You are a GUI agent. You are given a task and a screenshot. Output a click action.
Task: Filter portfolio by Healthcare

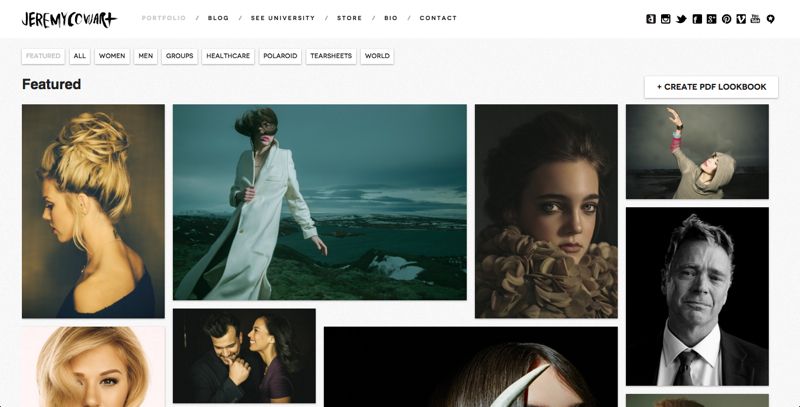pyautogui.click(x=228, y=56)
